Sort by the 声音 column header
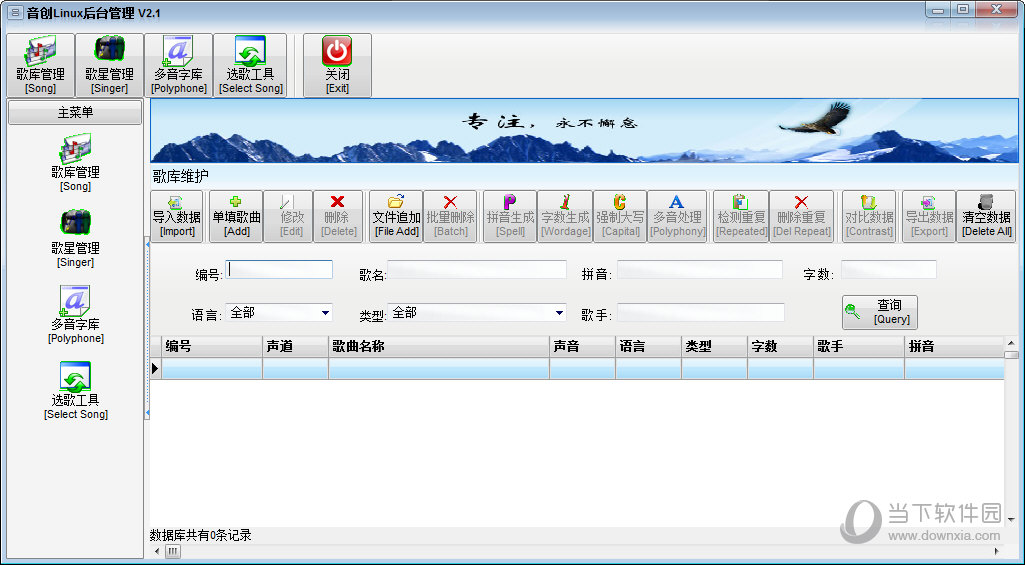Viewport: 1025px width, 565px height. [x=582, y=347]
